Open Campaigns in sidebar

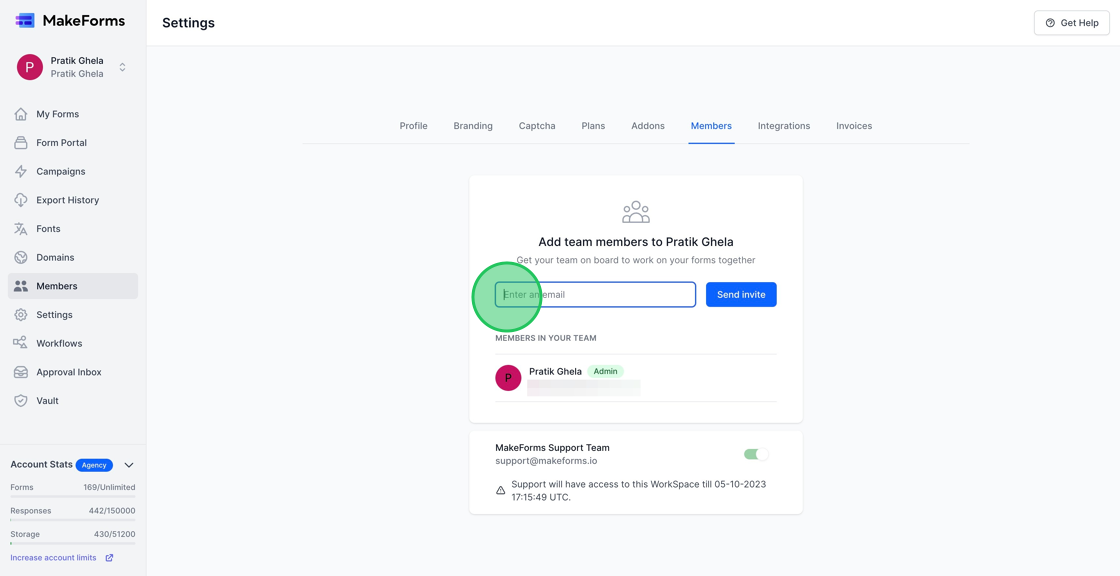(73, 172)
